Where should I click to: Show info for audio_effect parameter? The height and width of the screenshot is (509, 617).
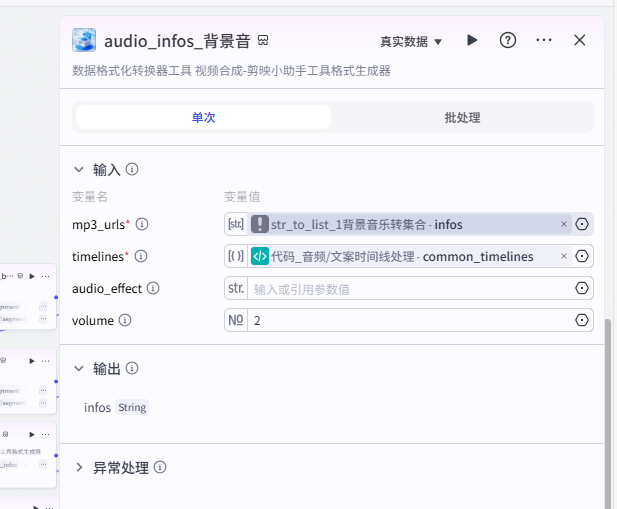pyautogui.click(x=153, y=288)
